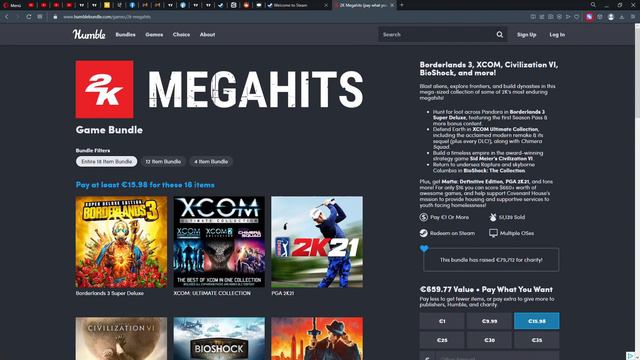Image resolution: width=640 pixels, height=360 pixels.
Task: Click the blue heart charity icon
Action: pyautogui.click(x=424, y=248)
